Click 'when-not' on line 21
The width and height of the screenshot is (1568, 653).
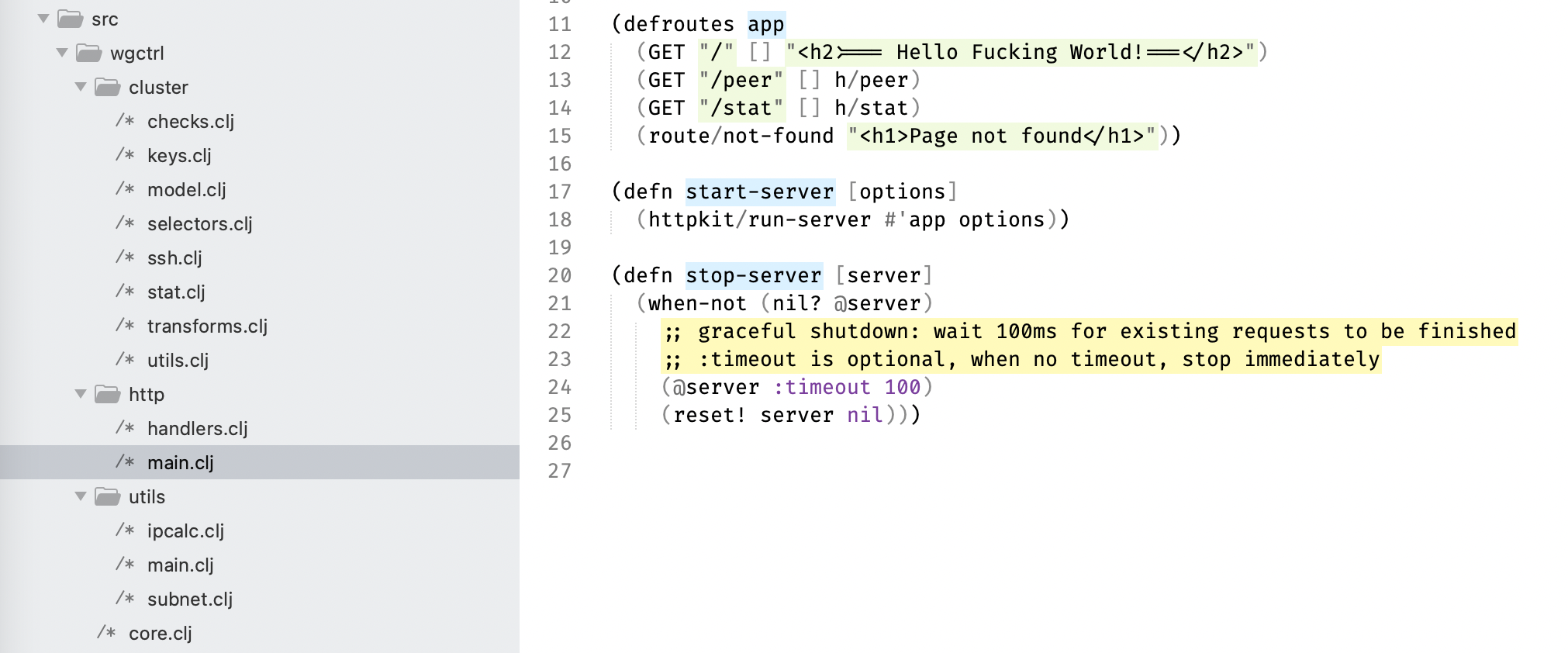[x=697, y=303]
